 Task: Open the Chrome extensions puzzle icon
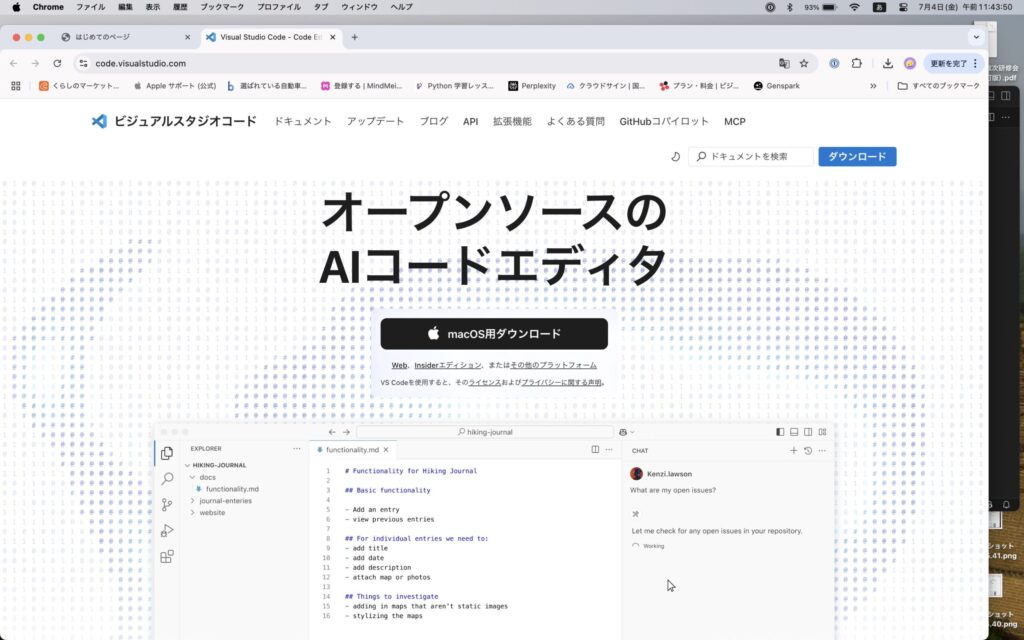pyautogui.click(x=856, y=63)
